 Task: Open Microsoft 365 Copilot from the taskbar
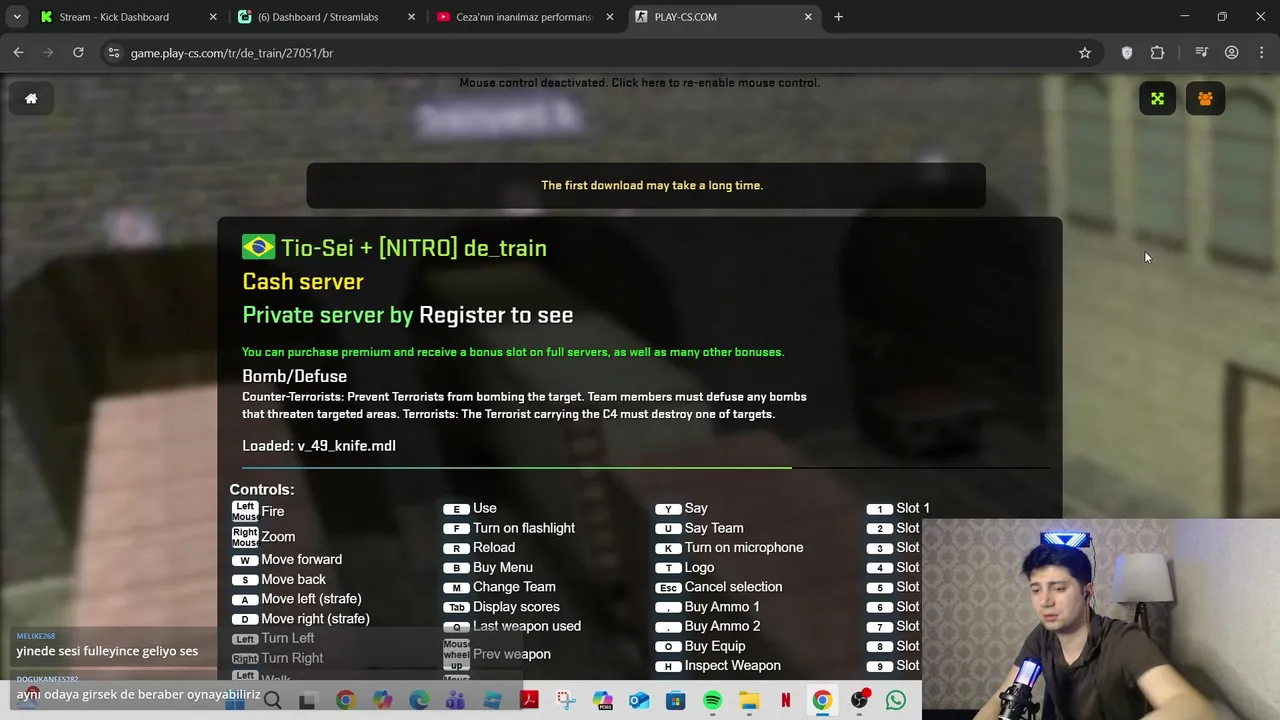click(602, 701)
